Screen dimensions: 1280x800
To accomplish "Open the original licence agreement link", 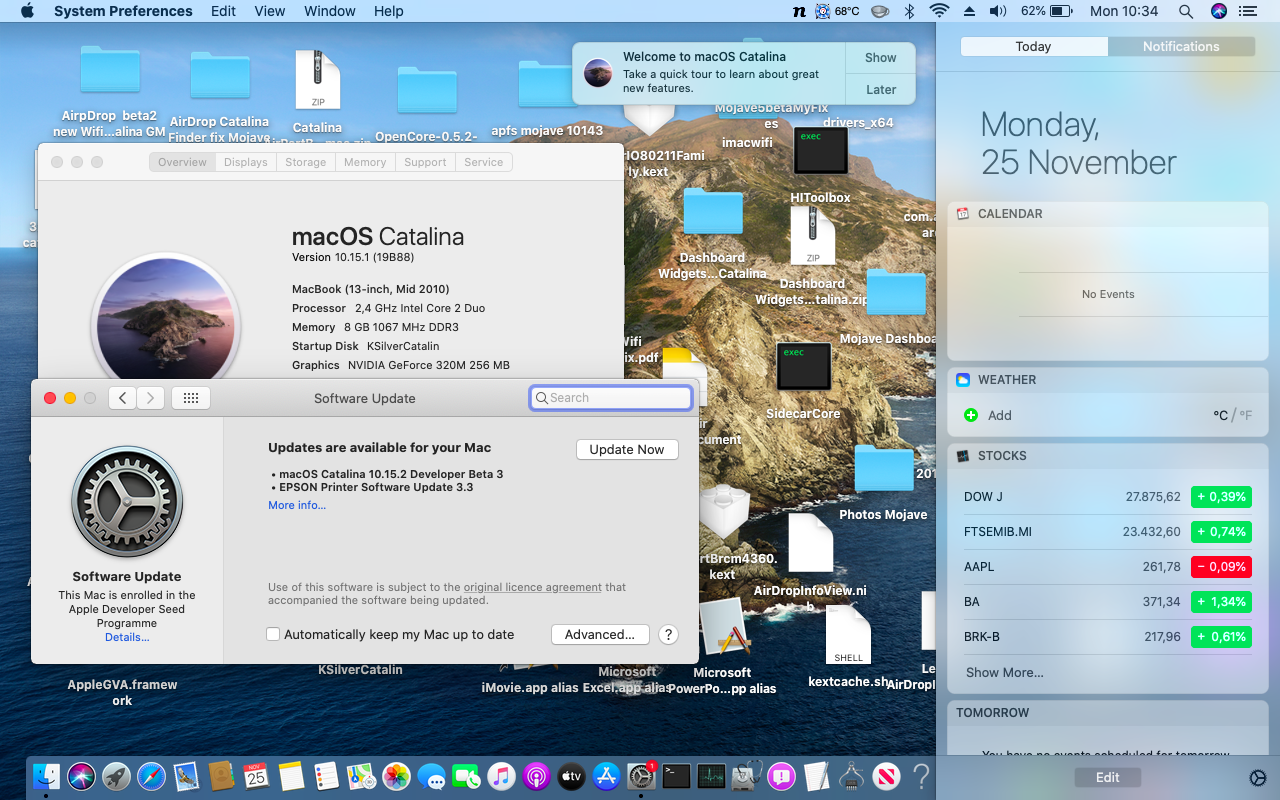I will point(533,587).
